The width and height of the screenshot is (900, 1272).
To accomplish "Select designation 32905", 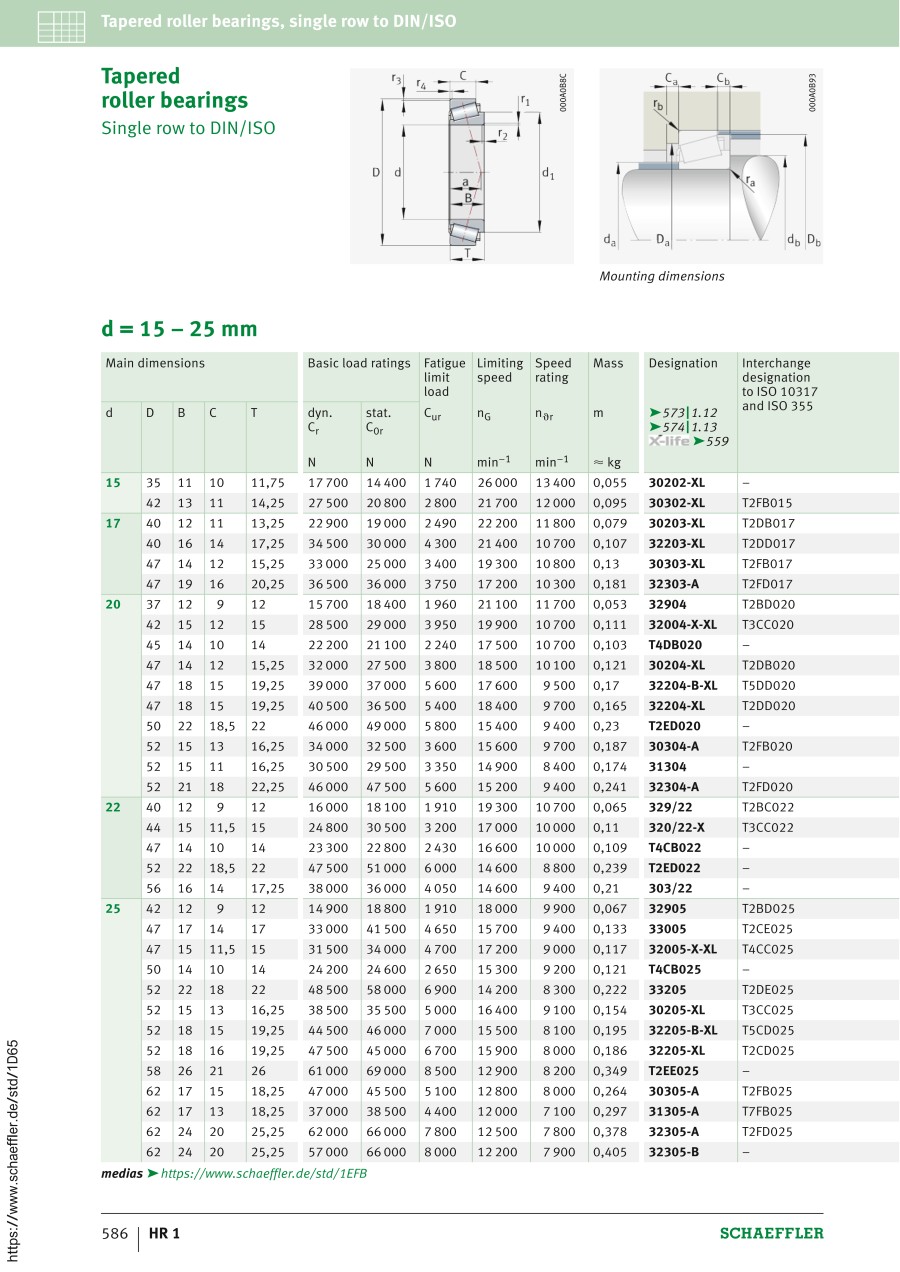I will [x=665, y=909].
